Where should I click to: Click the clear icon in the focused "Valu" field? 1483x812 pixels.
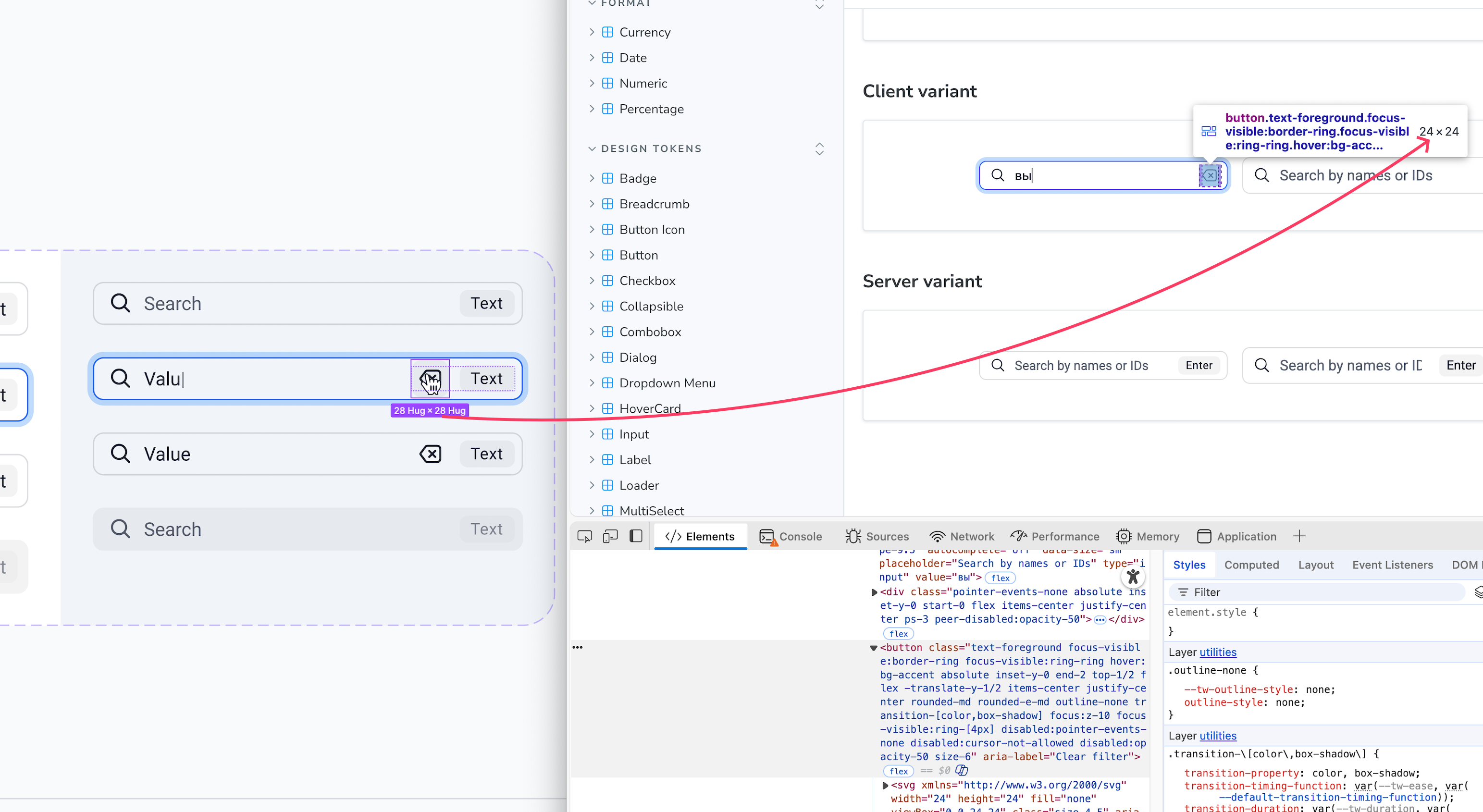click(430, 379)
